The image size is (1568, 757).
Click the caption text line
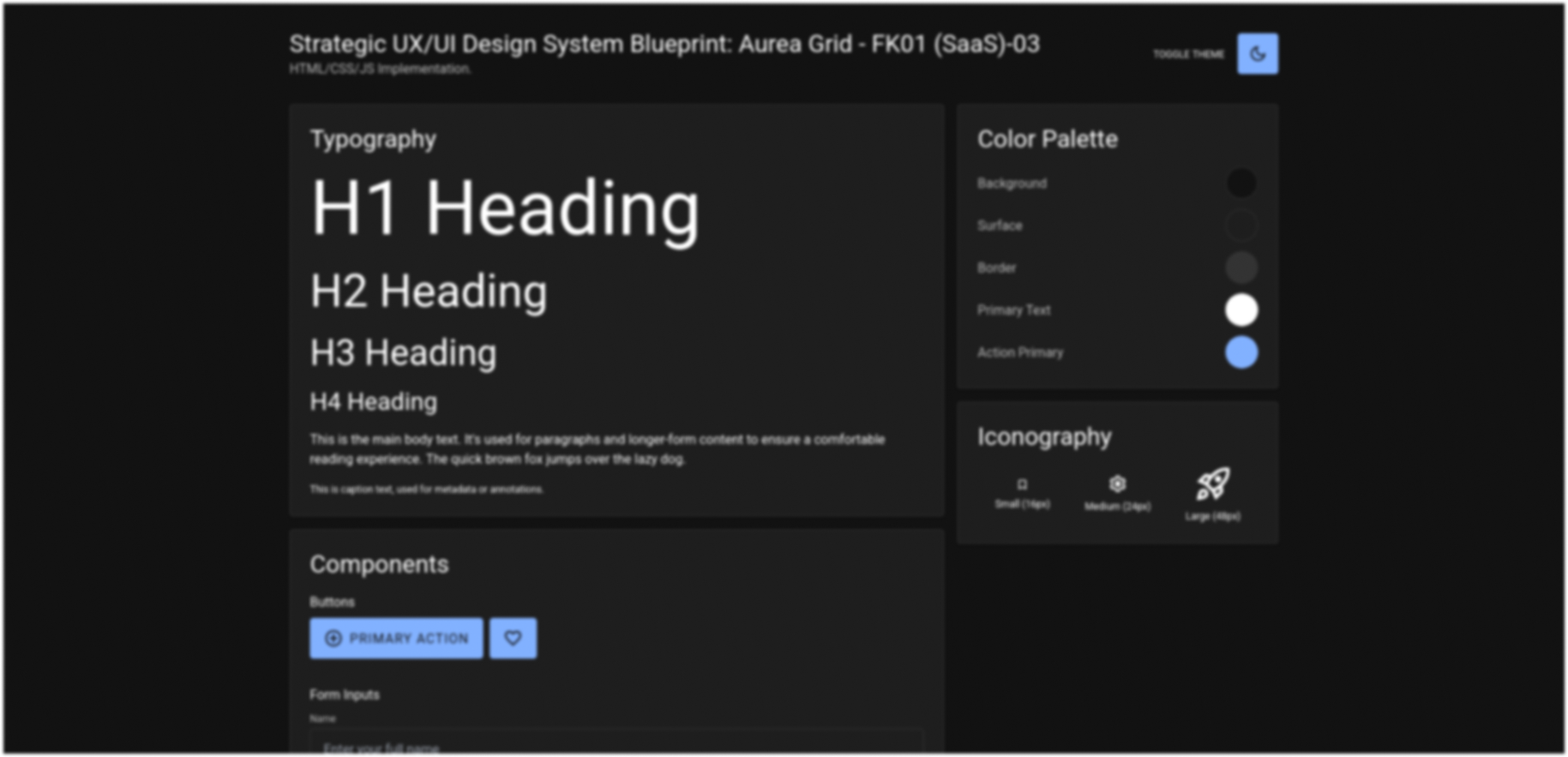tap(426, 490)
